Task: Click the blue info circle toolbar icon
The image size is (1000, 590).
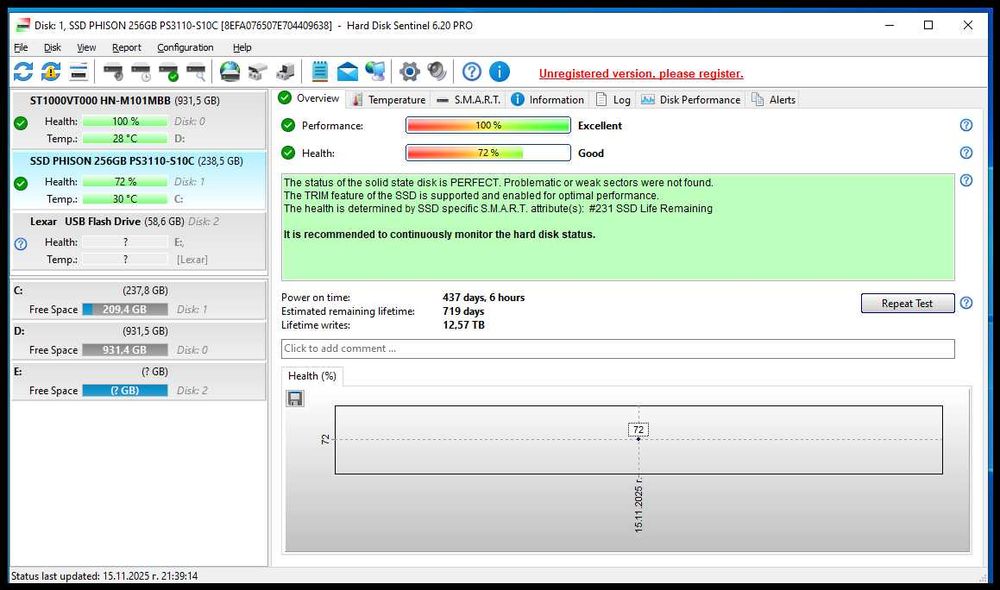Action: pyautogui.click(x=499, y=71)
